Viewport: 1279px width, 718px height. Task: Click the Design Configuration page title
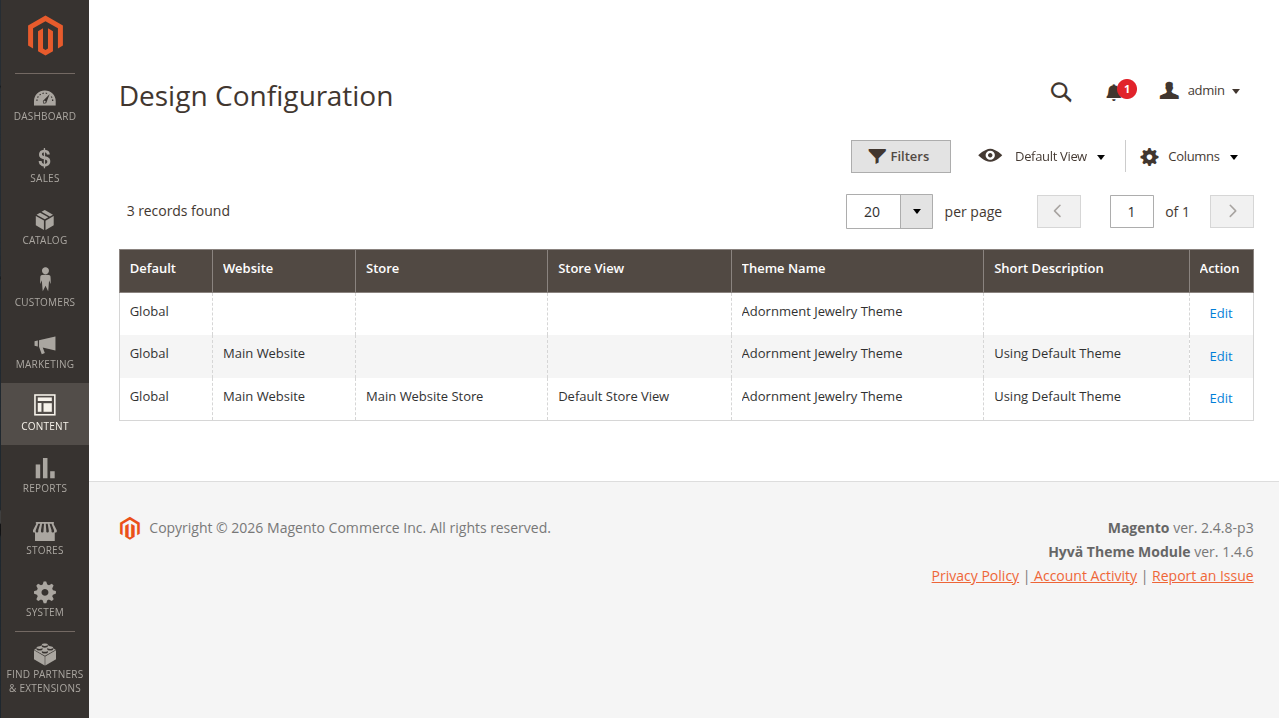(x=256, y=96)
